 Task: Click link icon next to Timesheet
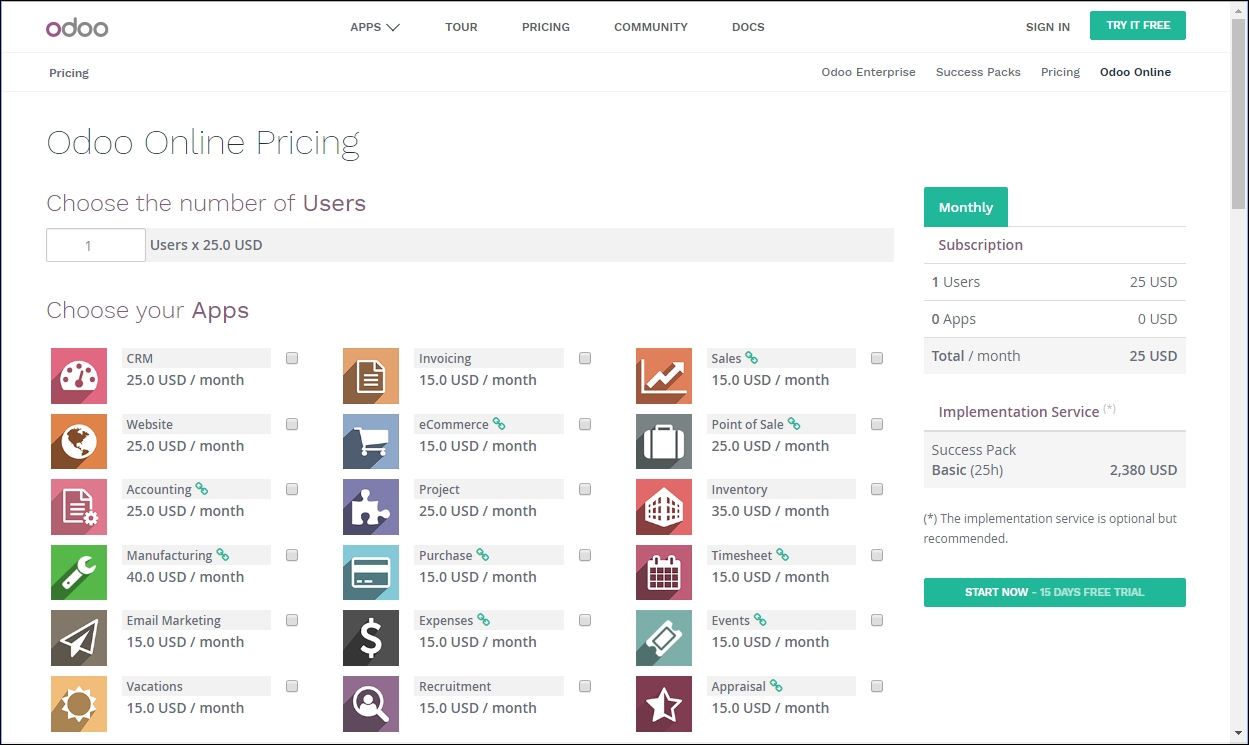pos(783,555)
